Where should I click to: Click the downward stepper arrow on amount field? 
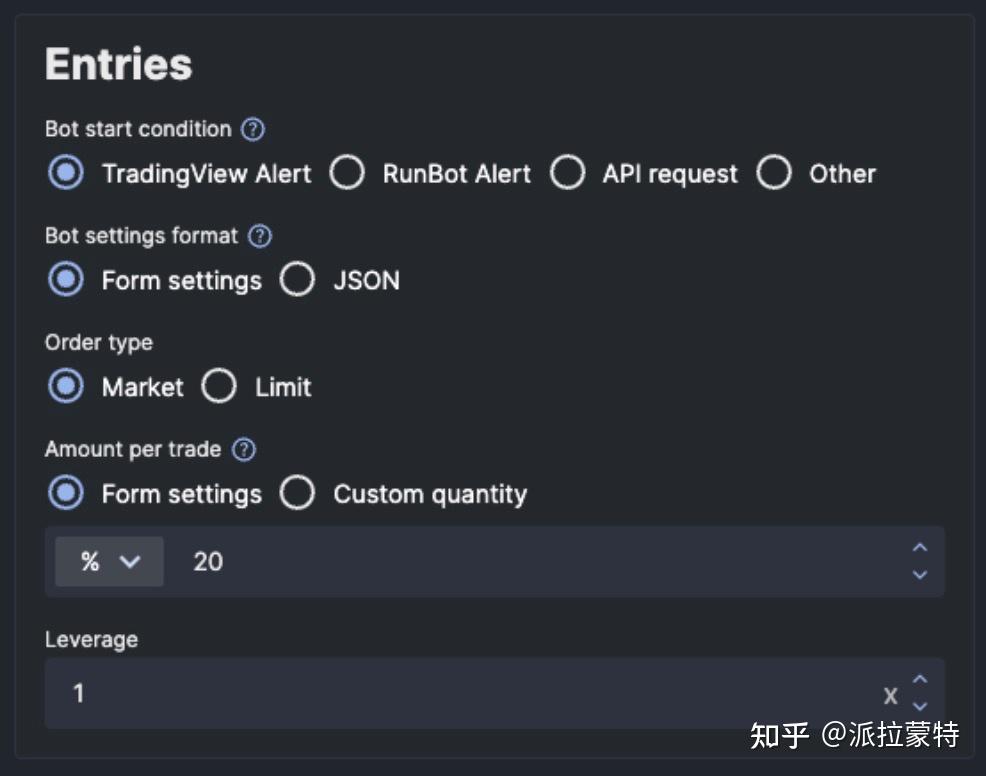click(x=919, y=575)
